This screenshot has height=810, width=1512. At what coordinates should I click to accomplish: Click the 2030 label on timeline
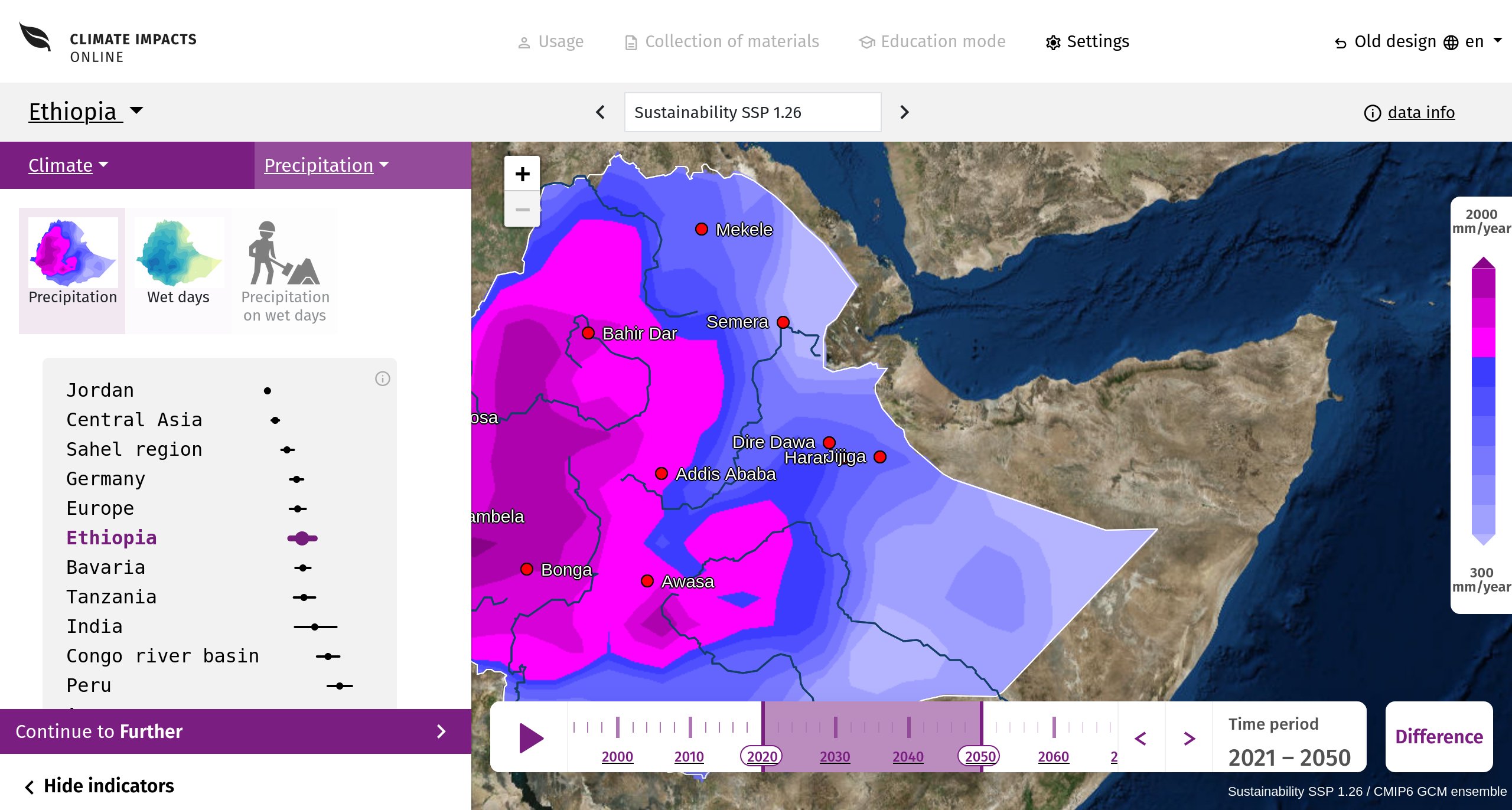pyautogui.click(x=835, y=757)
